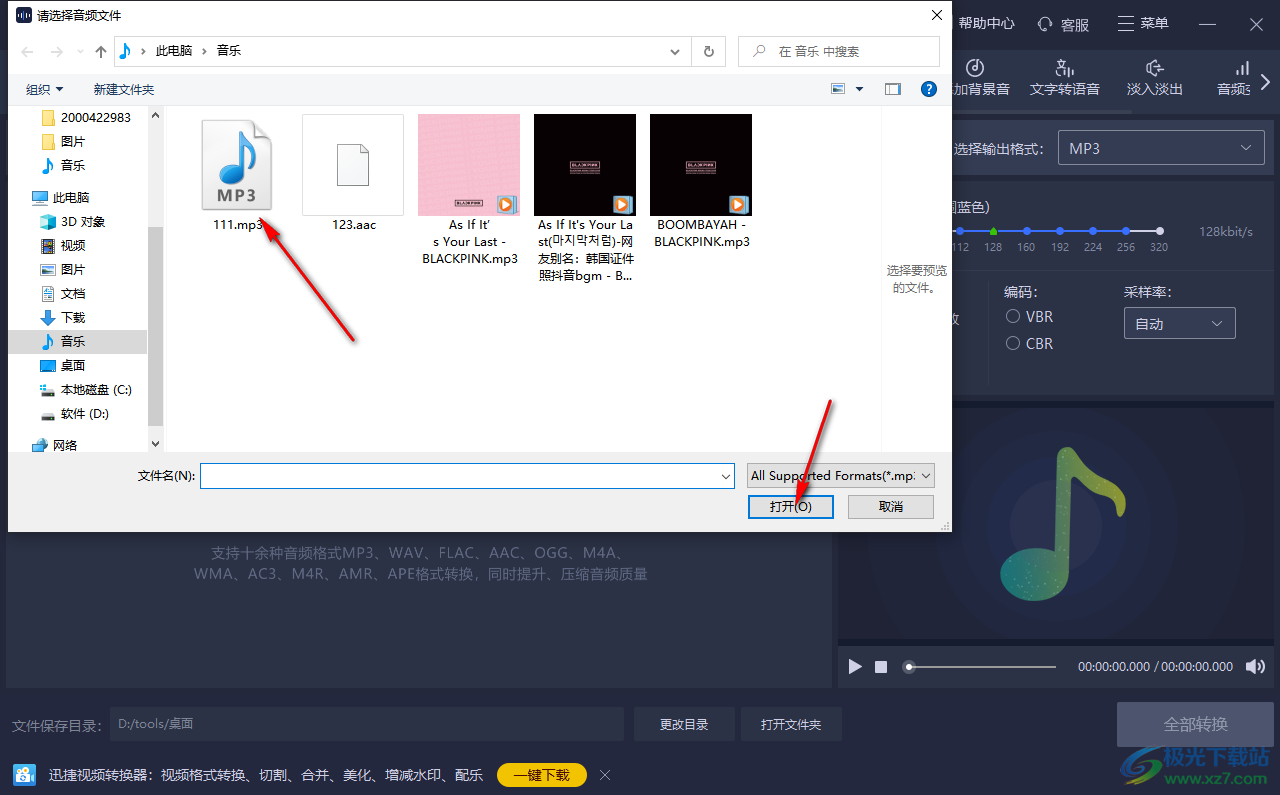This screenshot has height=795, width=1280.
Task: Open the 文档 folder in sidebar
Action: click(63, 293)
